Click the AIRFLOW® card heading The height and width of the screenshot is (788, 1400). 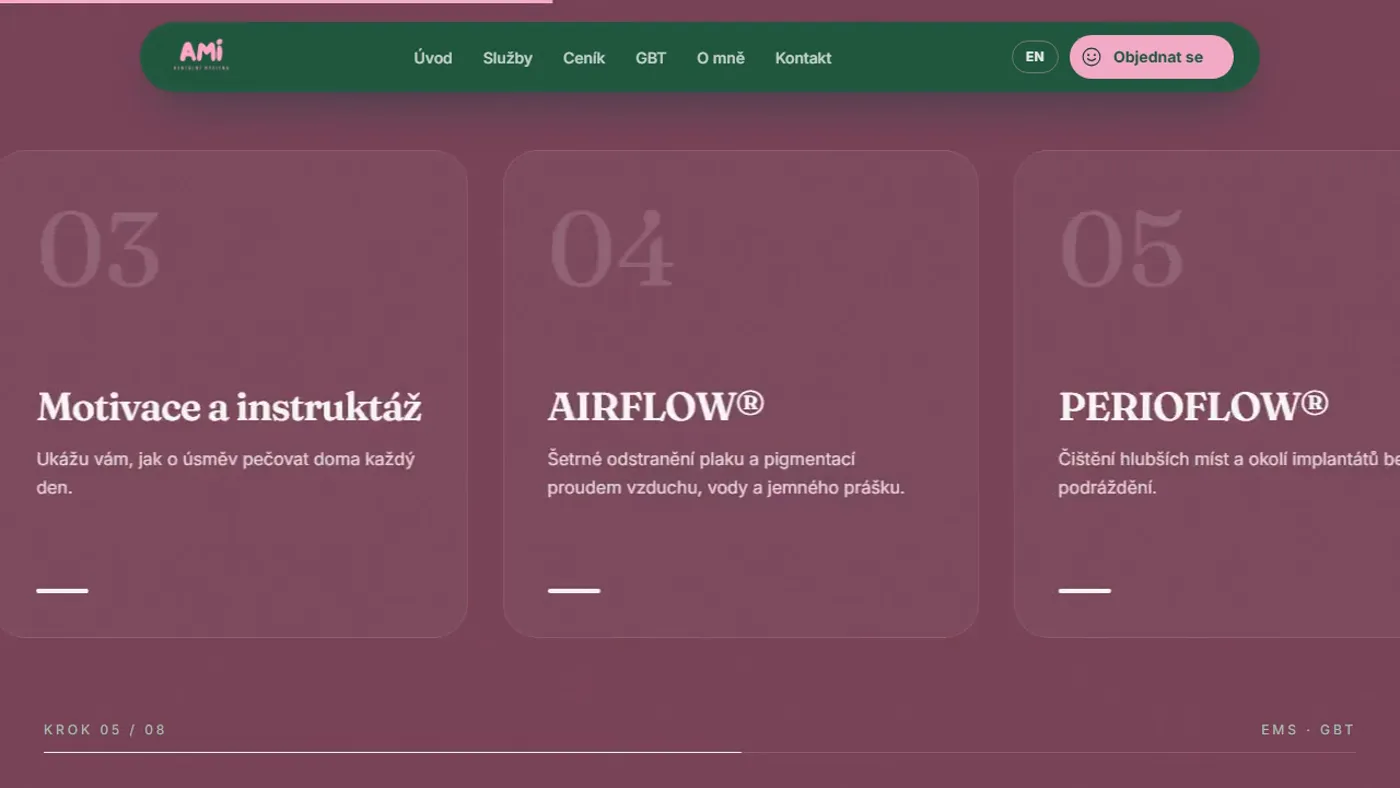pyautogui.click(x=656, y=406)
